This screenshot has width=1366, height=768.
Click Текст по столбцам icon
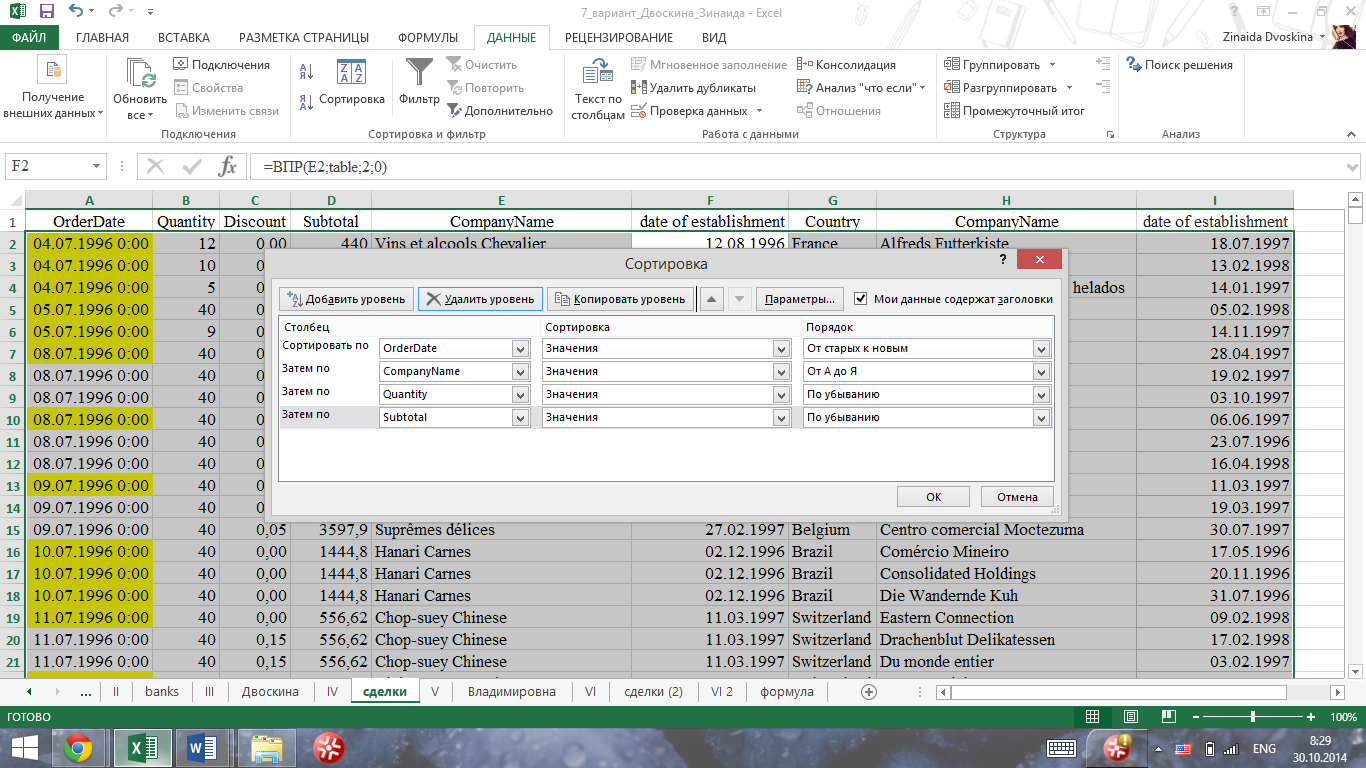pyautogui.click(x=598, y=73)
